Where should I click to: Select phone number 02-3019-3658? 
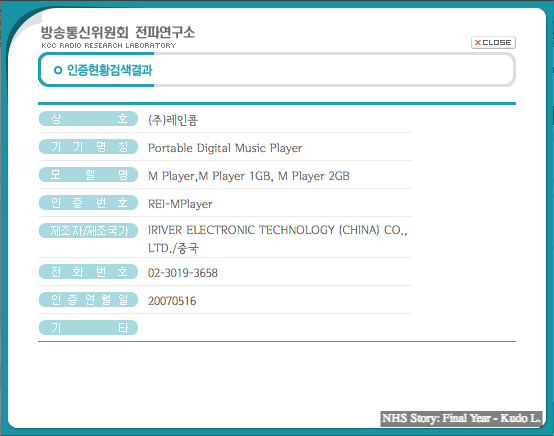tap(183, 273)
